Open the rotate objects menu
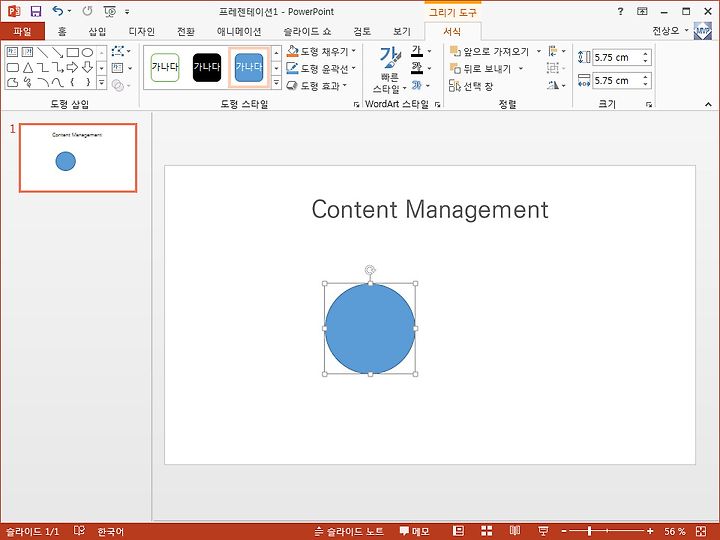The image size is (720, 540). tap(557, 85)
